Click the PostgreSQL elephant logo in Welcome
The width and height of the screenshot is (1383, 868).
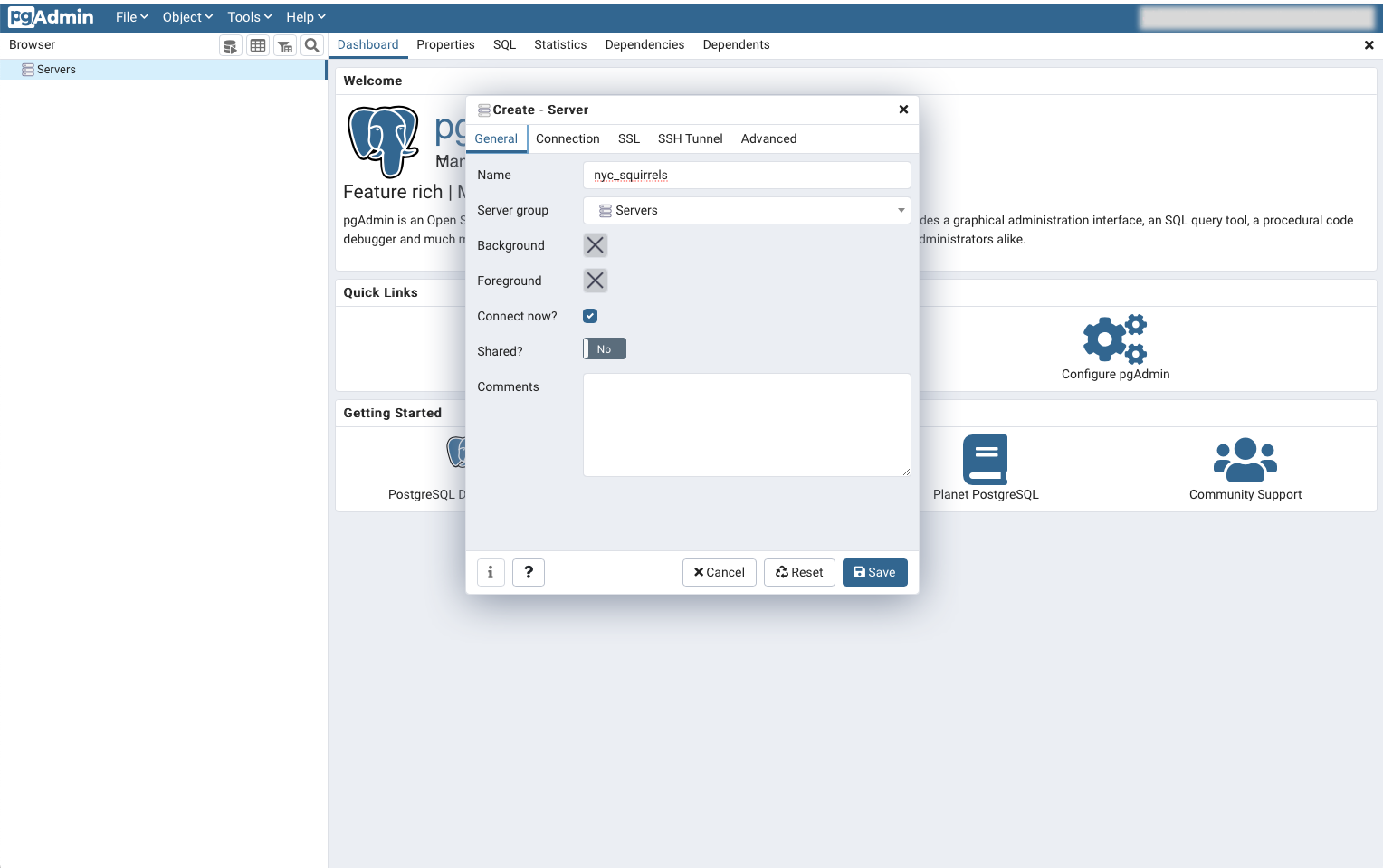point(384,141)
